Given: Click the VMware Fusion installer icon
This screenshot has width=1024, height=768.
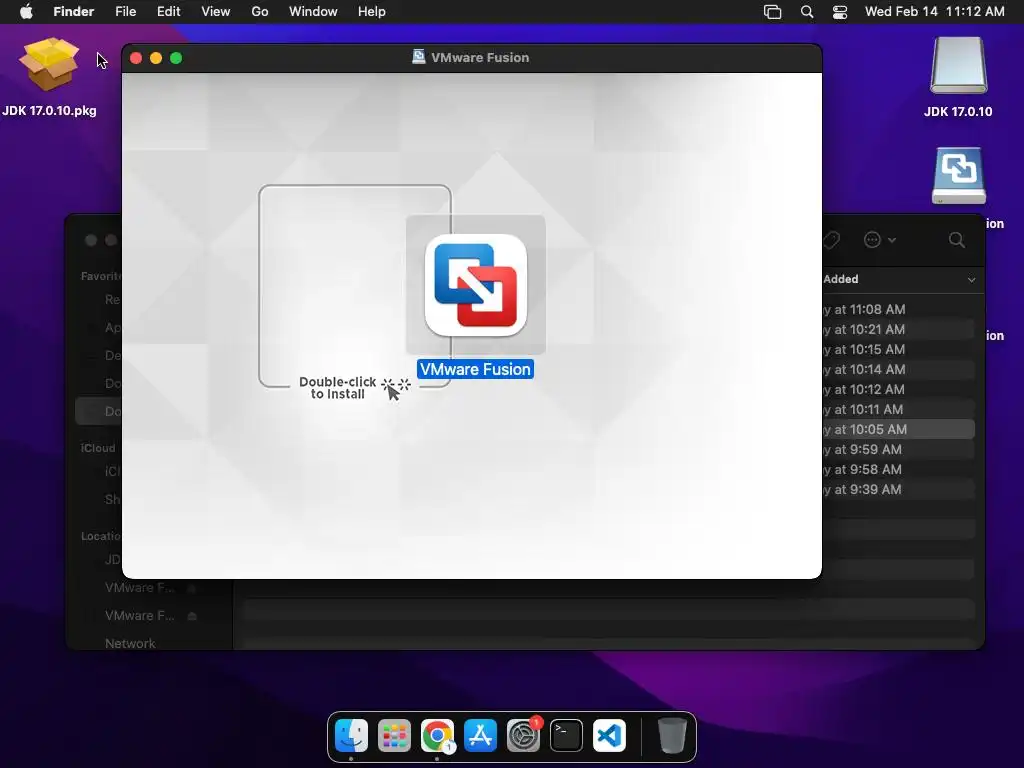Looking at the screenshot, I should point(475,285).
